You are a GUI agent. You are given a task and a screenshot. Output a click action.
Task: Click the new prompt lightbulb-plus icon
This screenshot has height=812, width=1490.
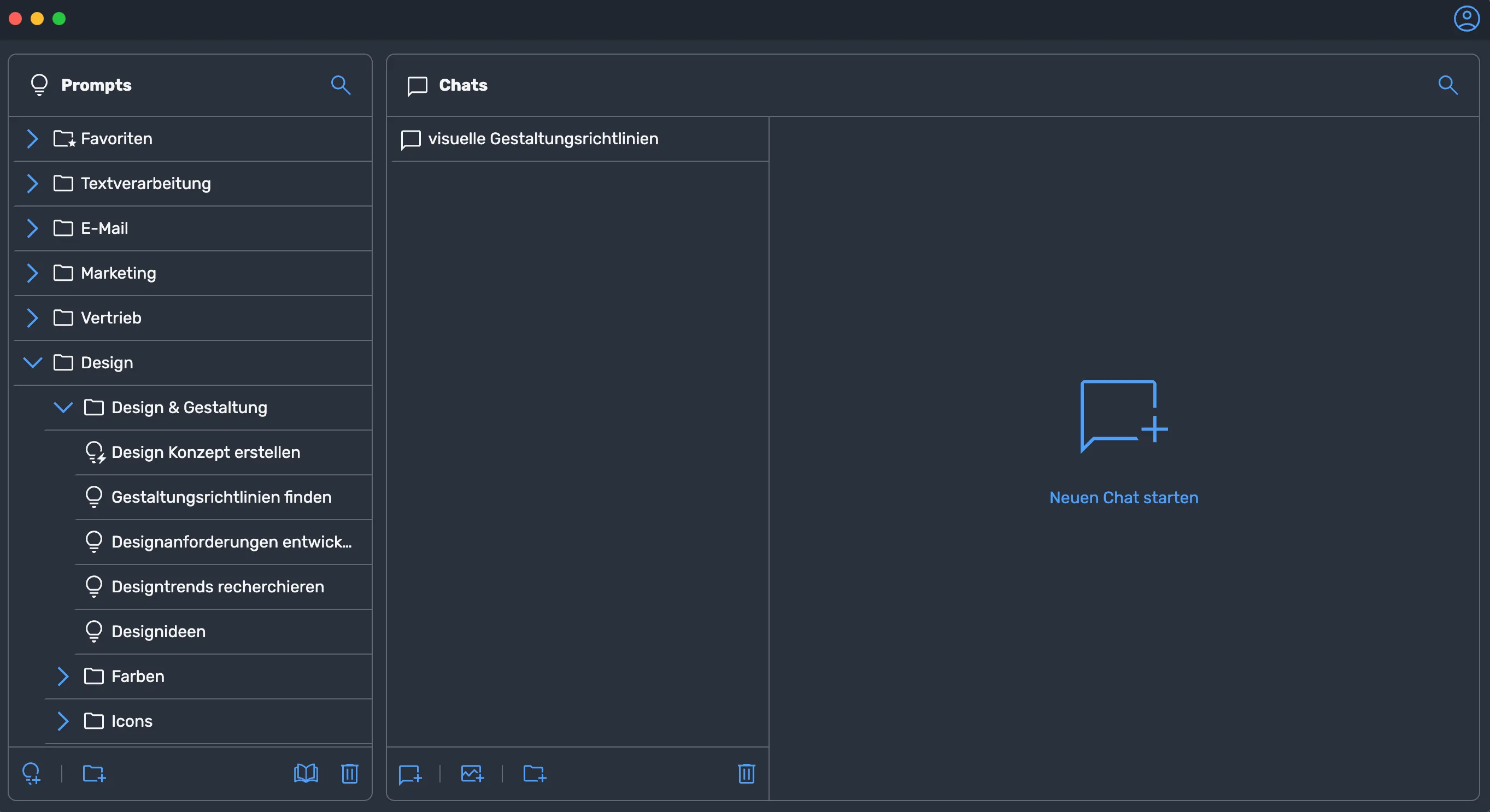click(31, 773)
